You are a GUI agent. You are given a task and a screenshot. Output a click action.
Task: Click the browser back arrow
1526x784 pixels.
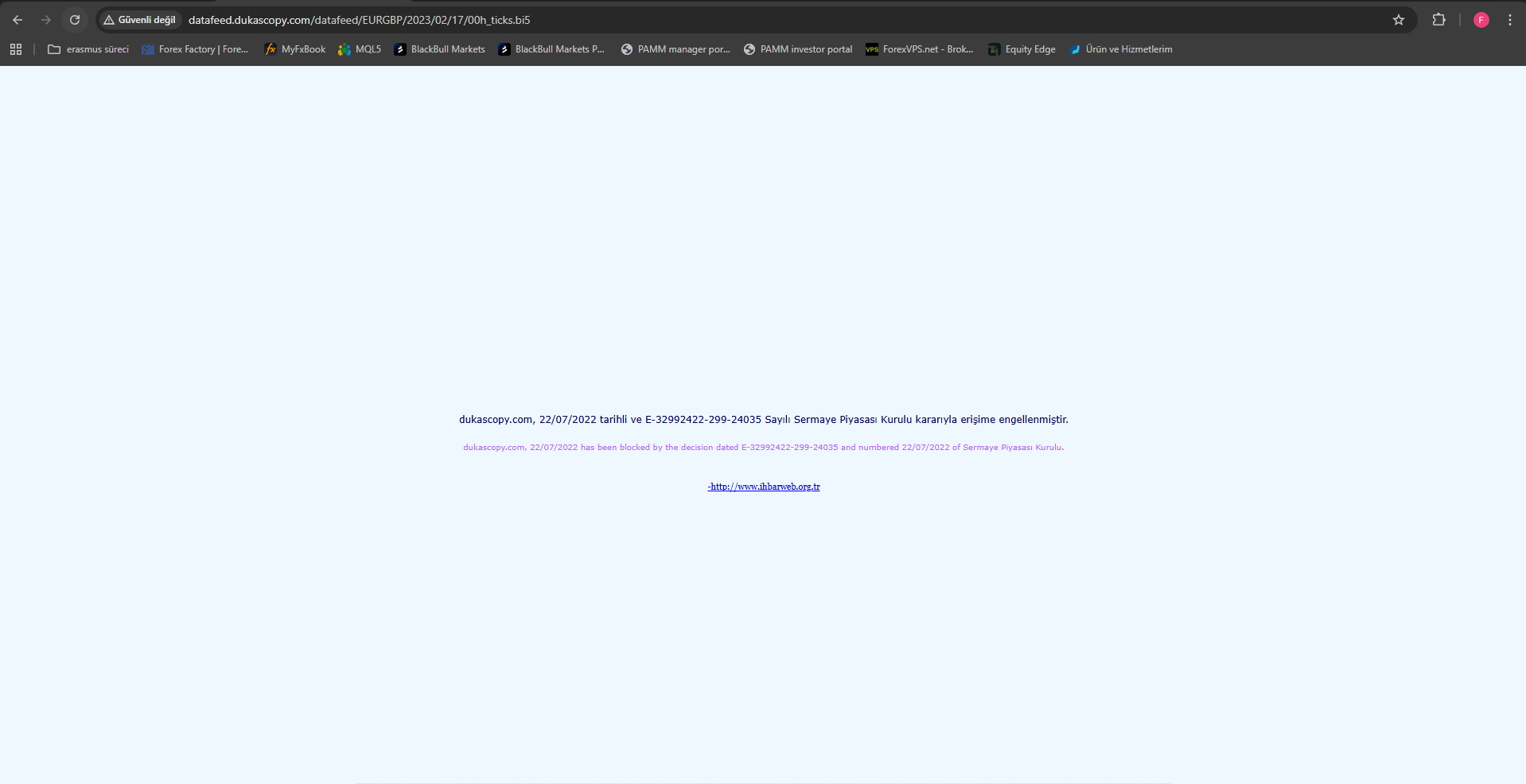pyautogui.click(x=18, y=20)
